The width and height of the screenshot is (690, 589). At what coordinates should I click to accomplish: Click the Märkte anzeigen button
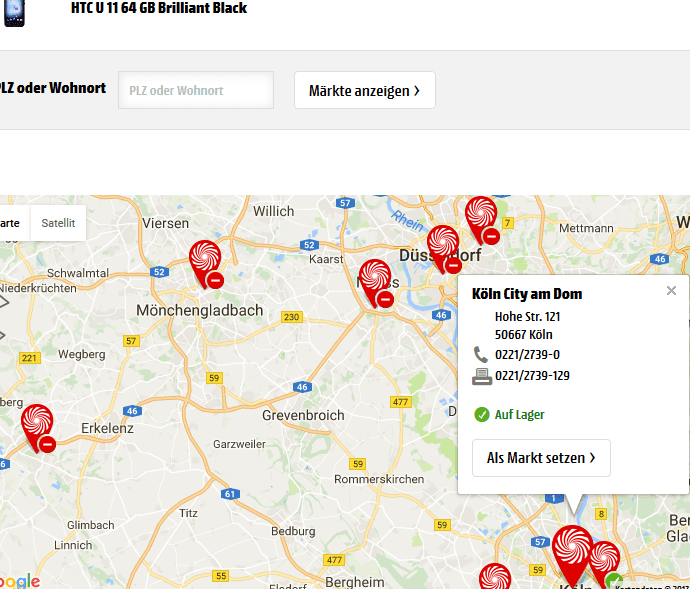365,90
